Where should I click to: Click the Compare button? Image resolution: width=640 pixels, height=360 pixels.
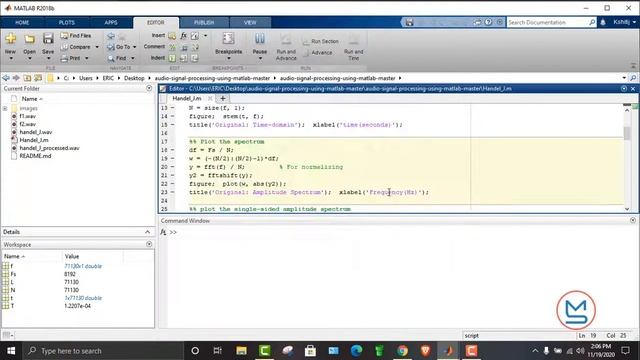(76, 47)
